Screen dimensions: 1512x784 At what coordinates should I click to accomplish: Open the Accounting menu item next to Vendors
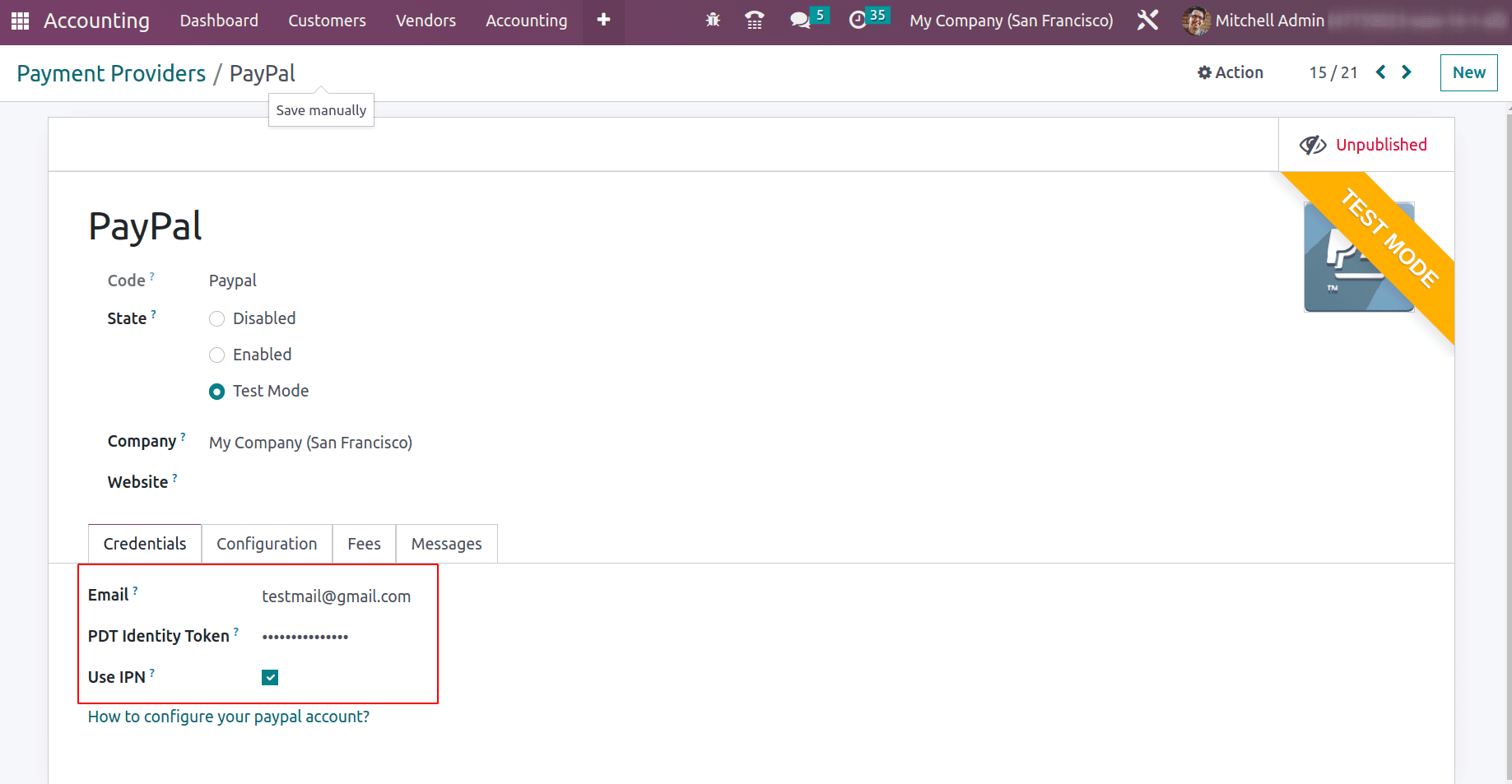[x=526, y=21]
